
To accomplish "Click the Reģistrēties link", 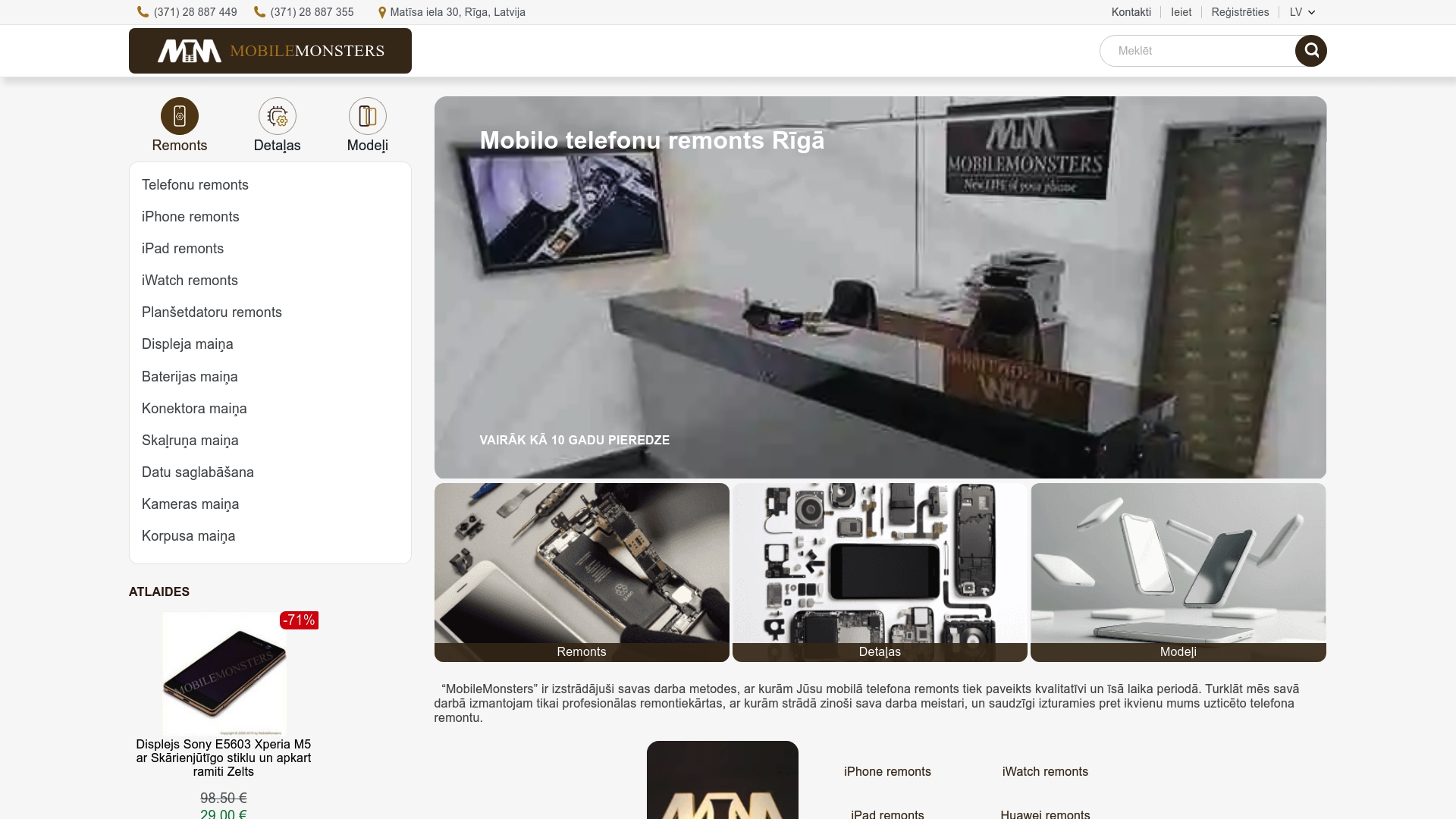I will (1241, 11).
